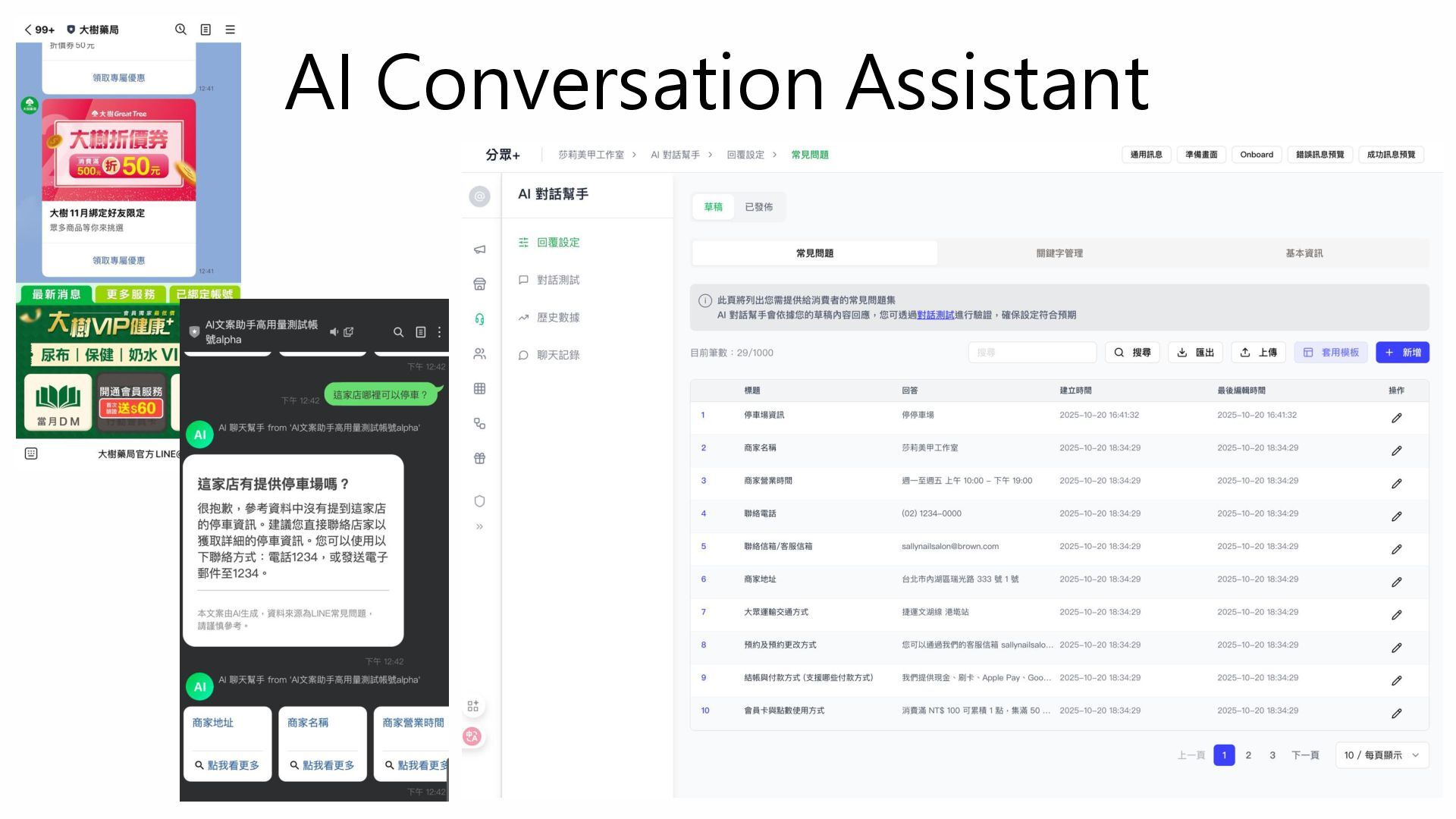Switch to 關鍵字管理 tab
Screen dimensions: 1456x819
coord(1059,253)
